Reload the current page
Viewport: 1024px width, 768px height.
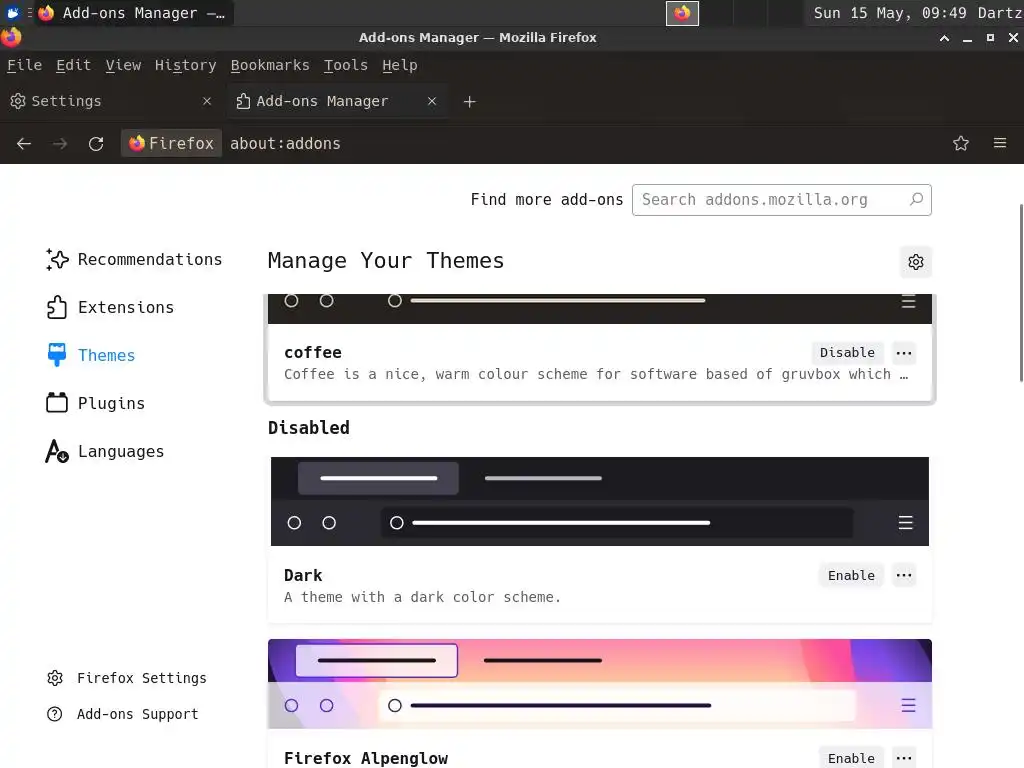click(96, 144)
